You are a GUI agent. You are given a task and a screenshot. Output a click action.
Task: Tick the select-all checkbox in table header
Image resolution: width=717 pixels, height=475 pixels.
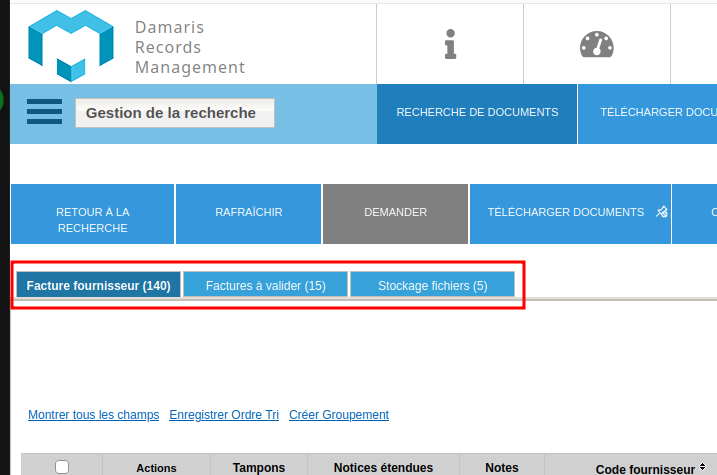click(62, 467)
